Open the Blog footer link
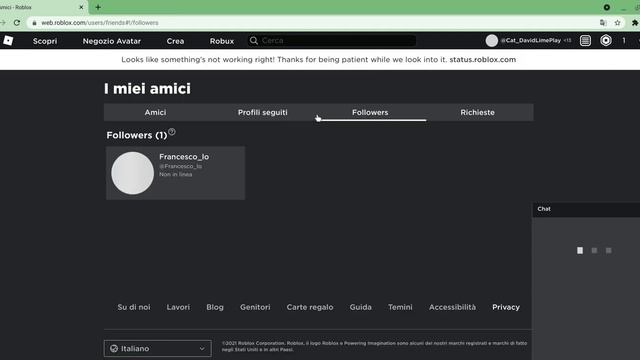The height and width of the screenshot is (360, 640). pyautogui.click(x=215, y=307)
